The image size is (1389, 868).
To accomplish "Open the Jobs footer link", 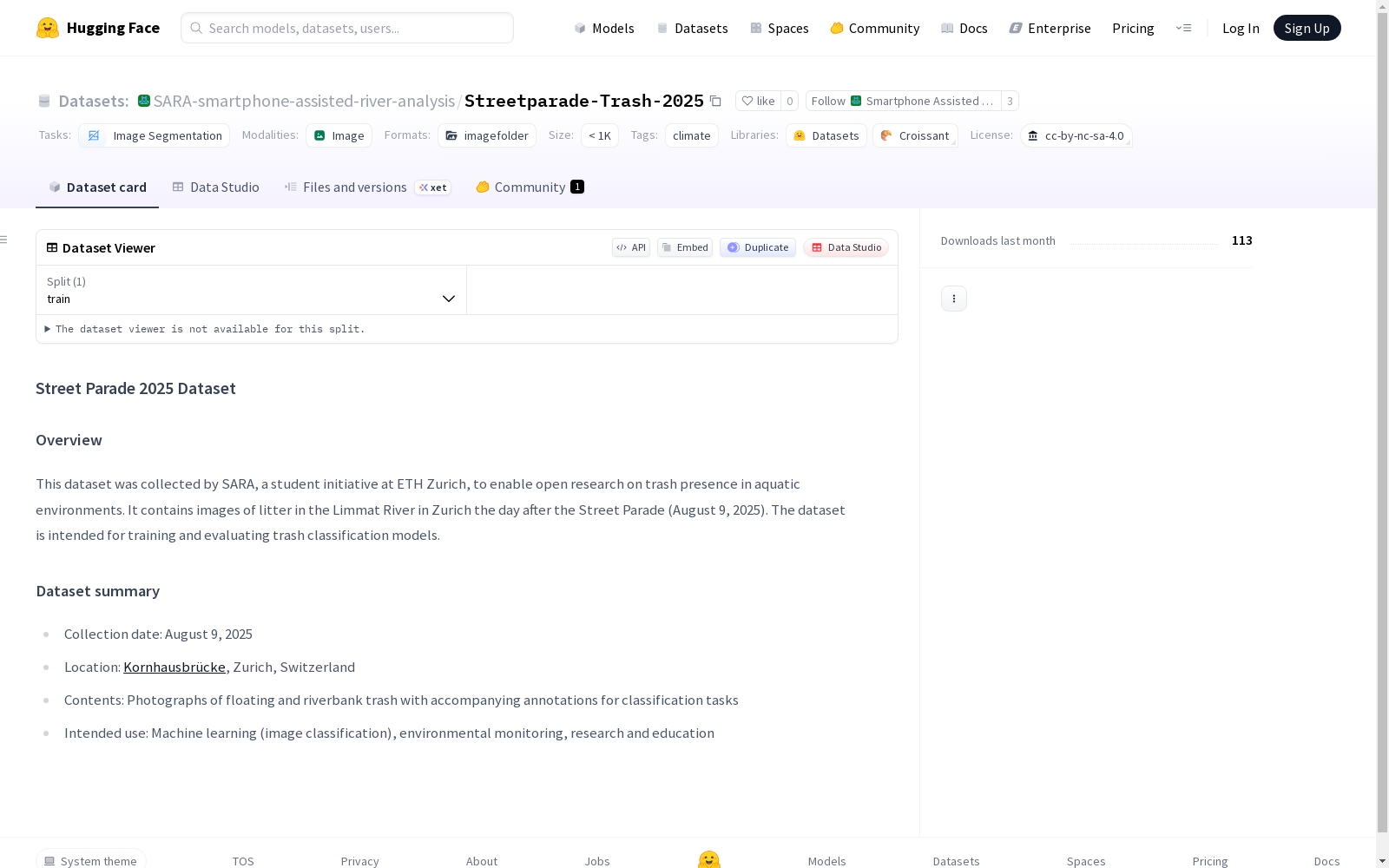I will tap(597, 861).
